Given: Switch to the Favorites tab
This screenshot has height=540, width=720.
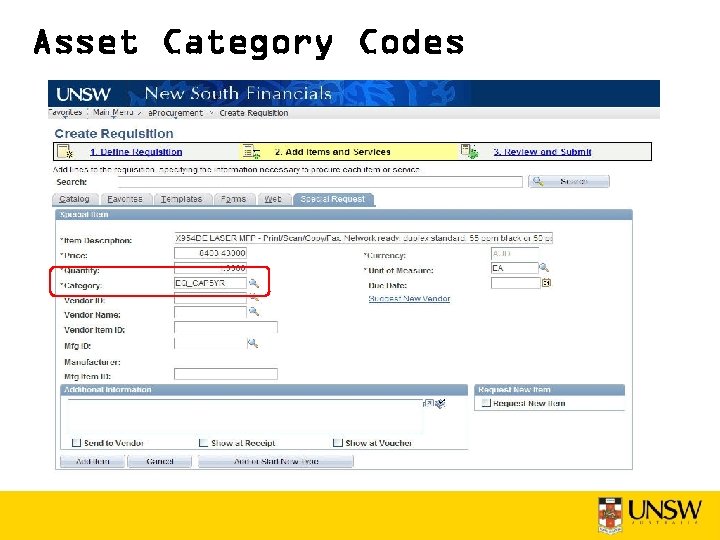Looking at the screenshot, I should tap(125, 199).
